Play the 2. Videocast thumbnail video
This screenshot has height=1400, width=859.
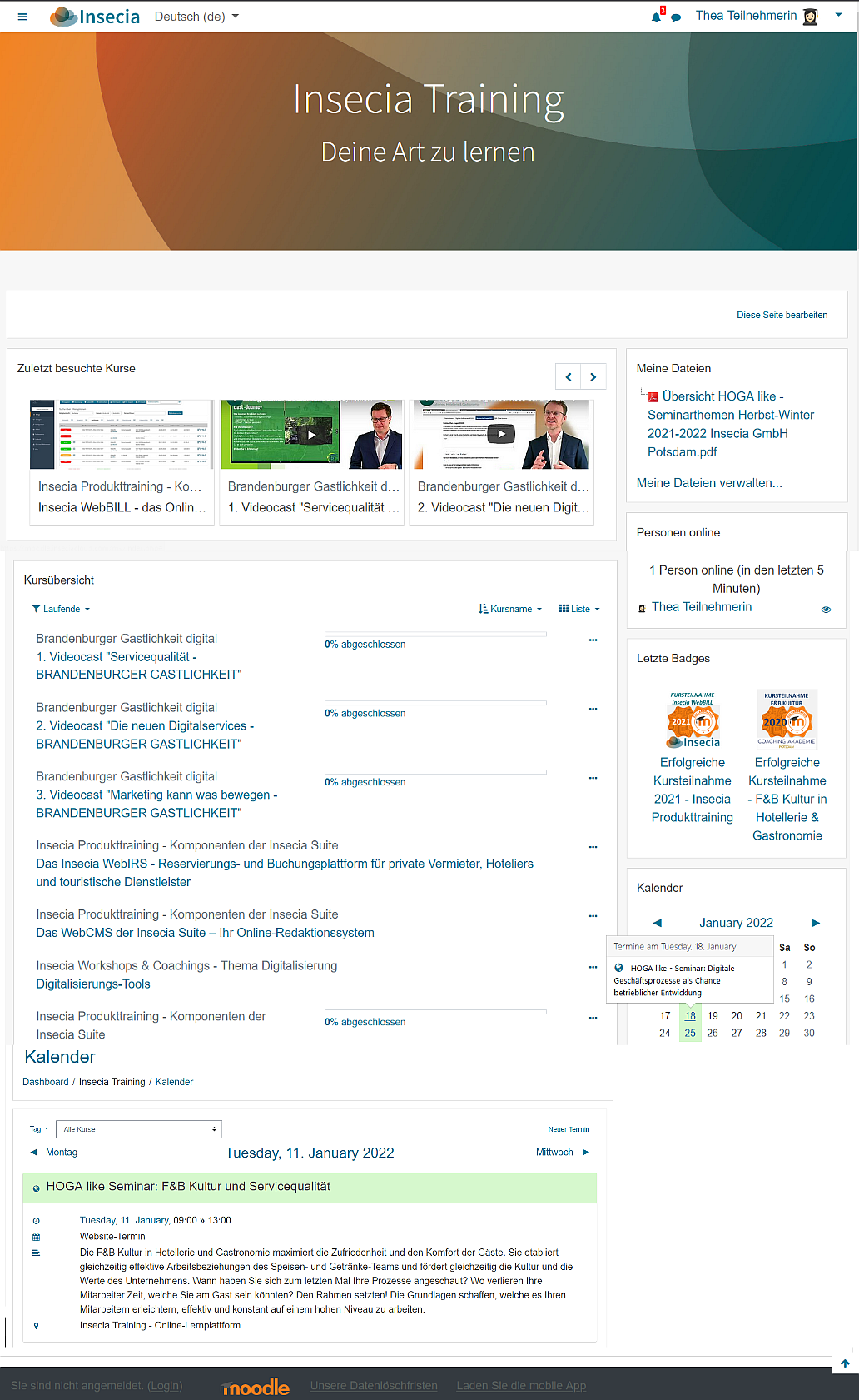tap(501, 434)
